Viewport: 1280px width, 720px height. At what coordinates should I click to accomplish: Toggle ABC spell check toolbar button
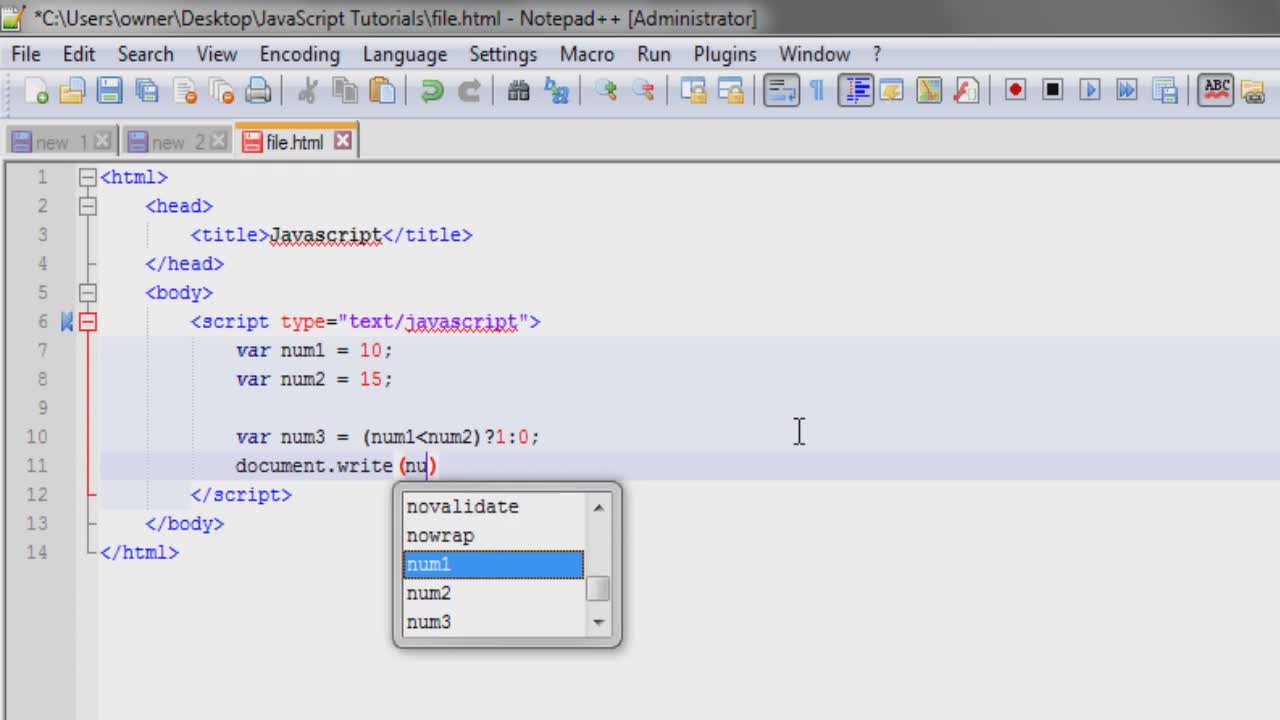(1216, 91)
